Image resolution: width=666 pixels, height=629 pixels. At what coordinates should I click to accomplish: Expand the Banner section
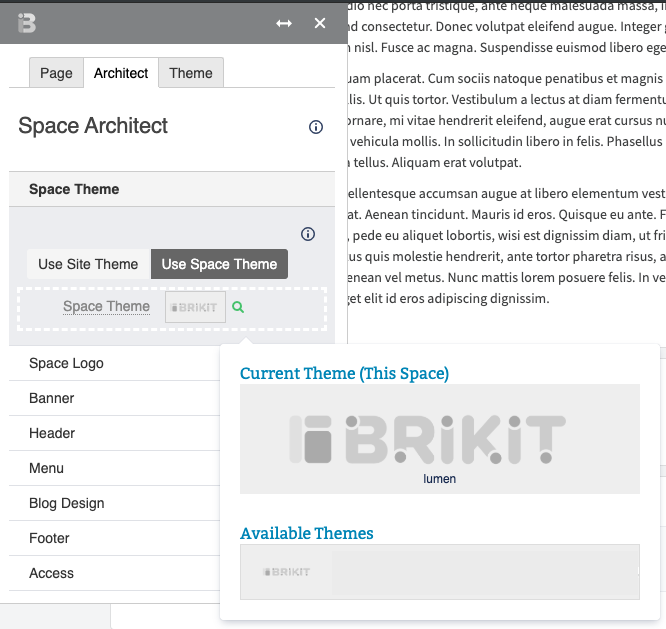click(115, 398)
